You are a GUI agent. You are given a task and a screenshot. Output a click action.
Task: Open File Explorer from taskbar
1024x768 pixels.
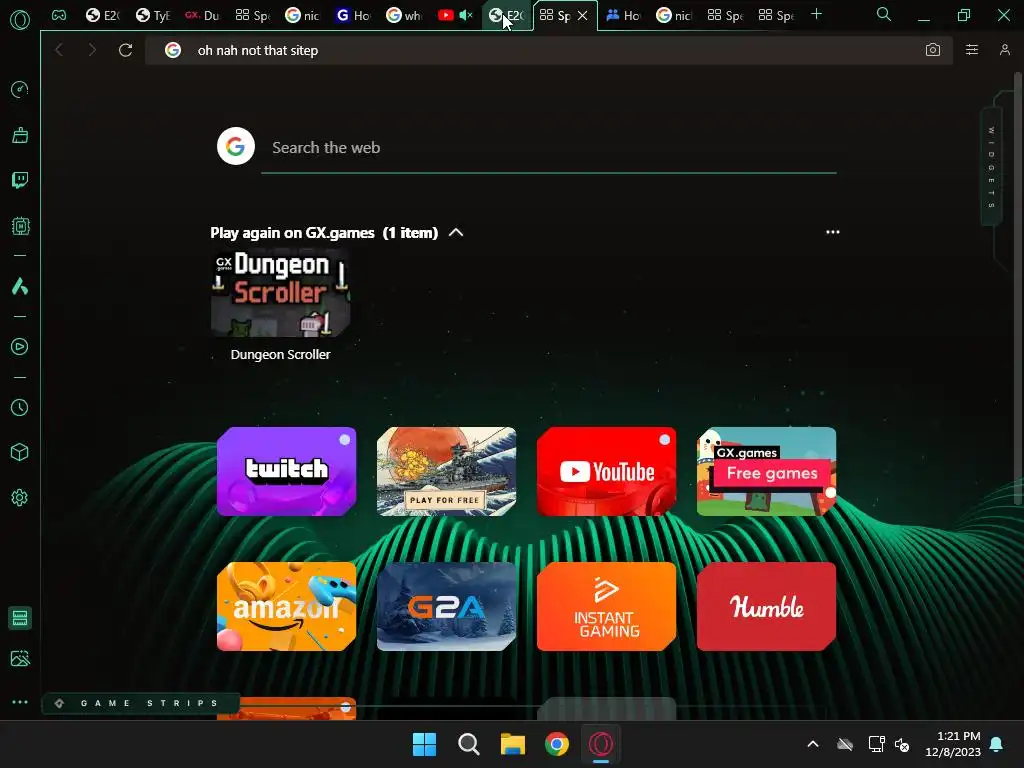click(513, 744)
